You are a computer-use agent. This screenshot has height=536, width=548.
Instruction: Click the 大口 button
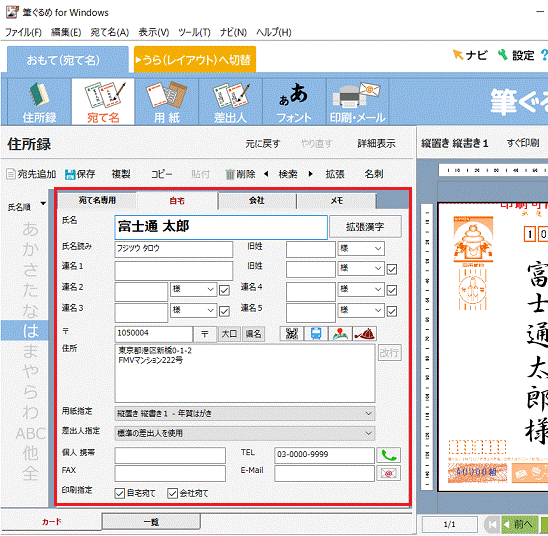(x=229, y=334)
